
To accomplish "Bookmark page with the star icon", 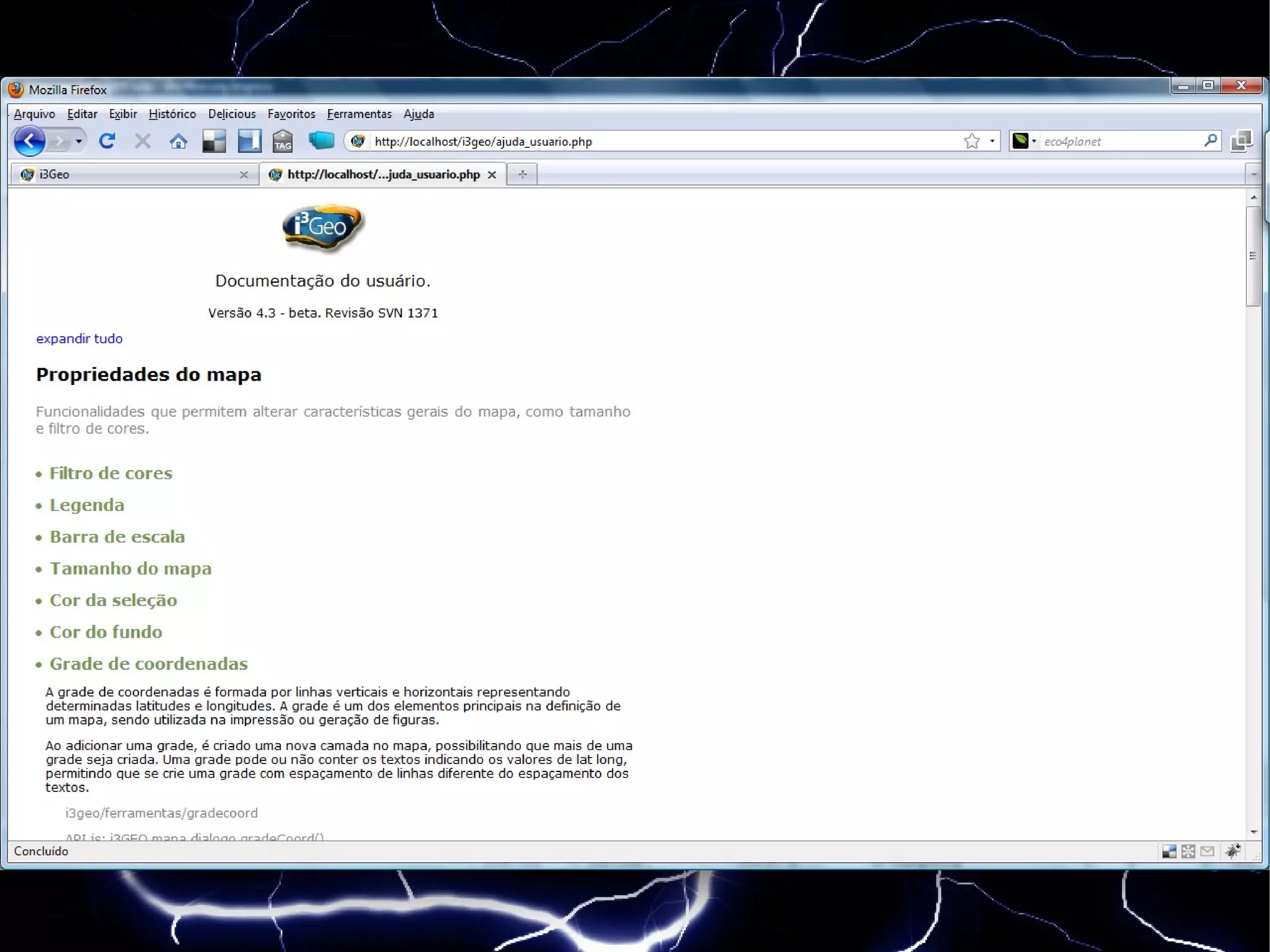I will click(972, 141).
